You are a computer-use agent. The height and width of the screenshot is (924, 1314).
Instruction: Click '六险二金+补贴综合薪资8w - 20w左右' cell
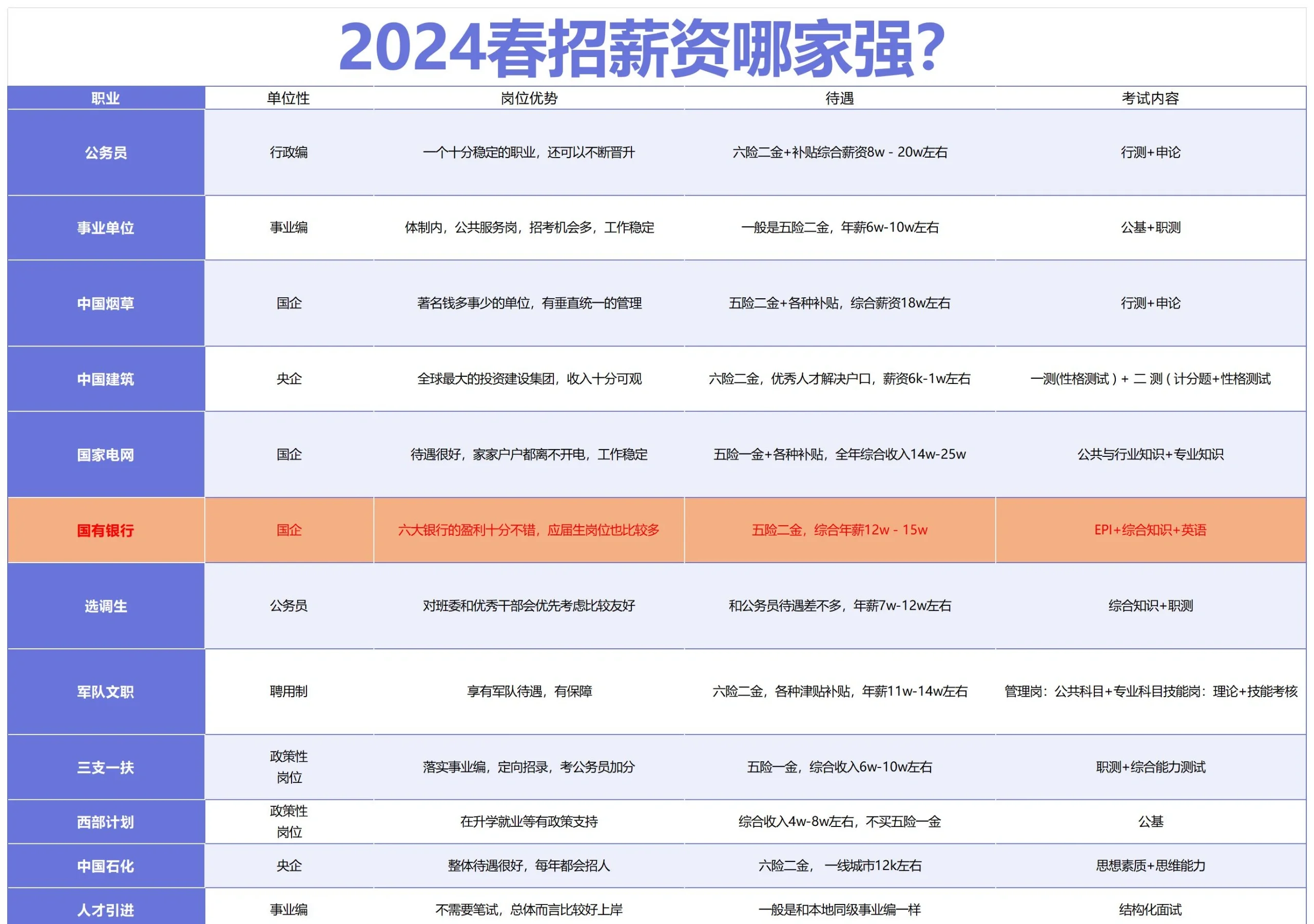click(x=840, y=152)
